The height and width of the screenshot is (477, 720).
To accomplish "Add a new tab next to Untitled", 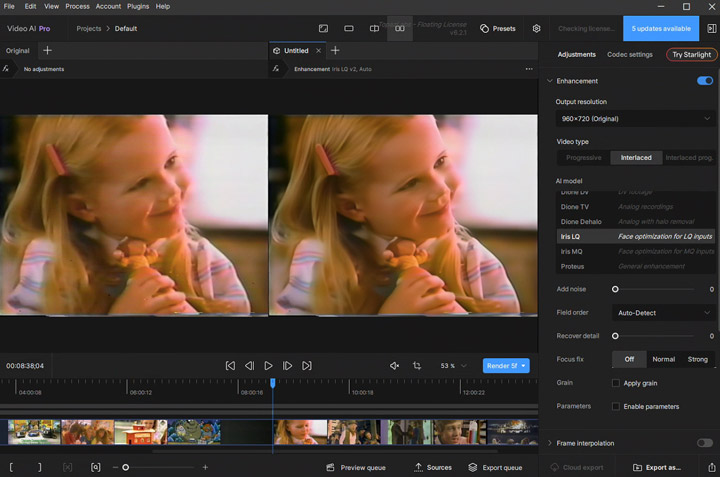I will pyautogui.click(x=335, y=51).
